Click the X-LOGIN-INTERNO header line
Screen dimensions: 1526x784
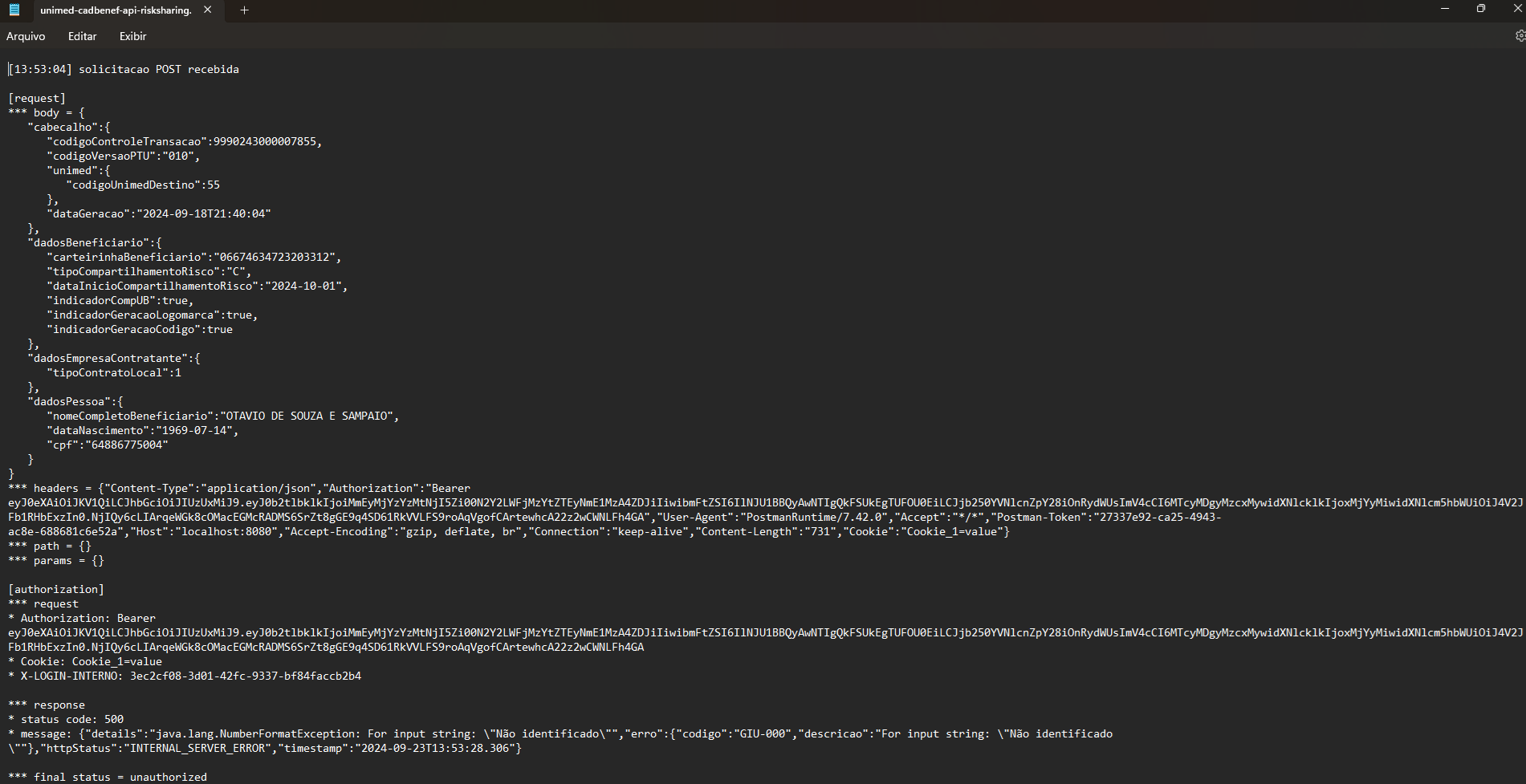191,676
